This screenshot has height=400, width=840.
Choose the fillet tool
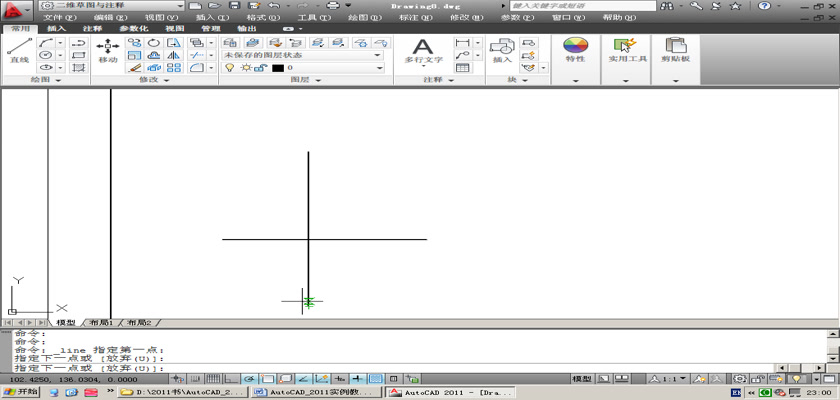pos(197,67)
